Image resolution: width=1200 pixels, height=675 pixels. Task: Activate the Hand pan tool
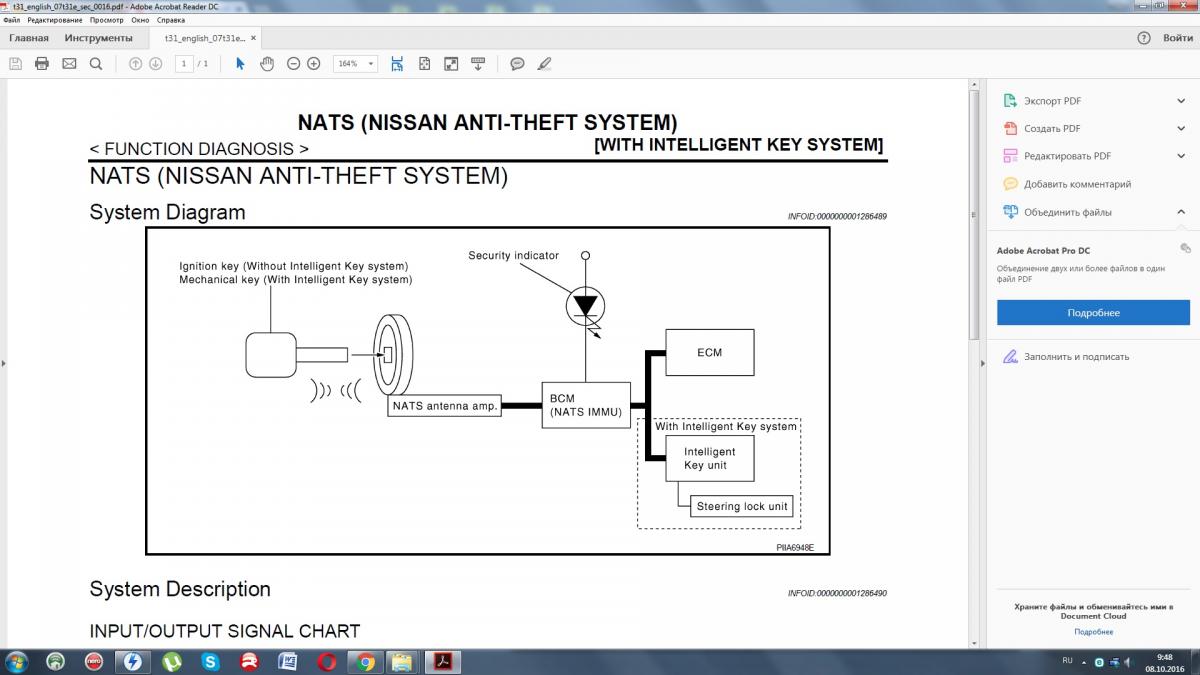[267, 63]
